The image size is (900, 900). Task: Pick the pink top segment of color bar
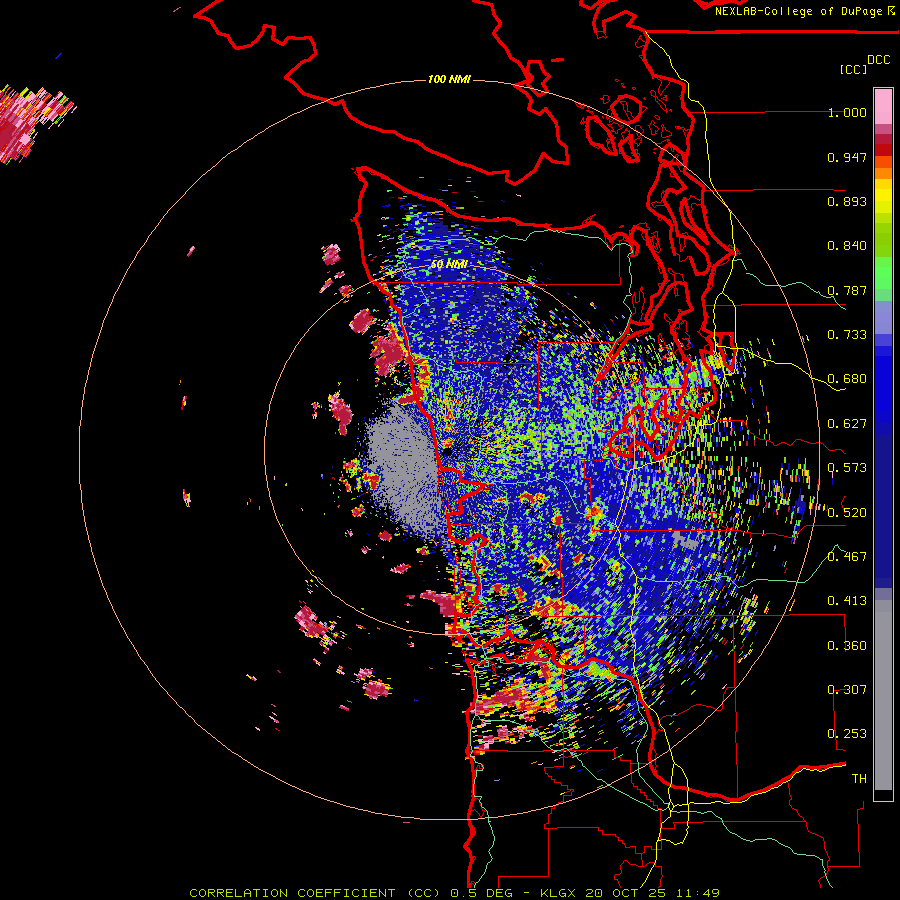(883, 106)
